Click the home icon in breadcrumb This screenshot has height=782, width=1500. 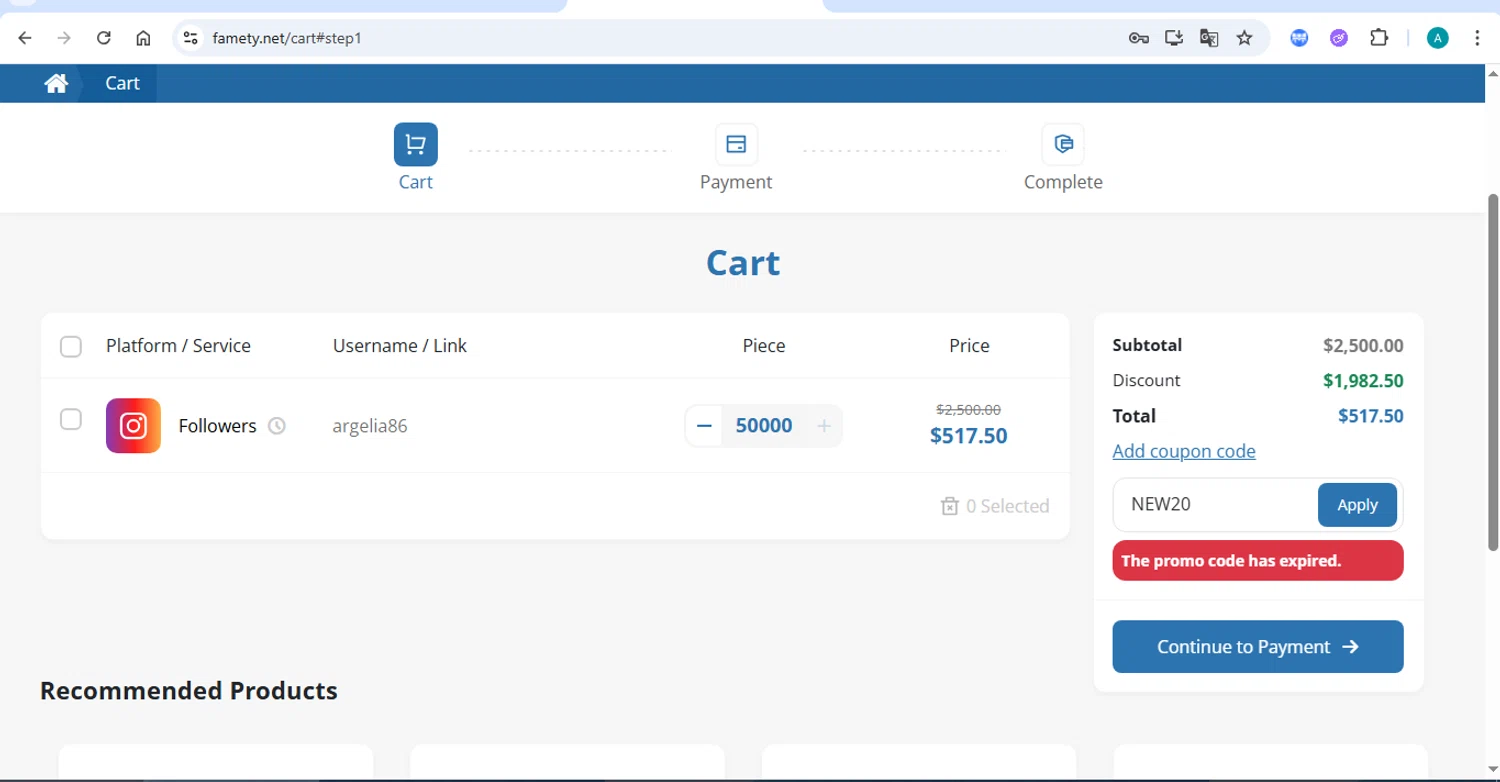coord(56,83)
